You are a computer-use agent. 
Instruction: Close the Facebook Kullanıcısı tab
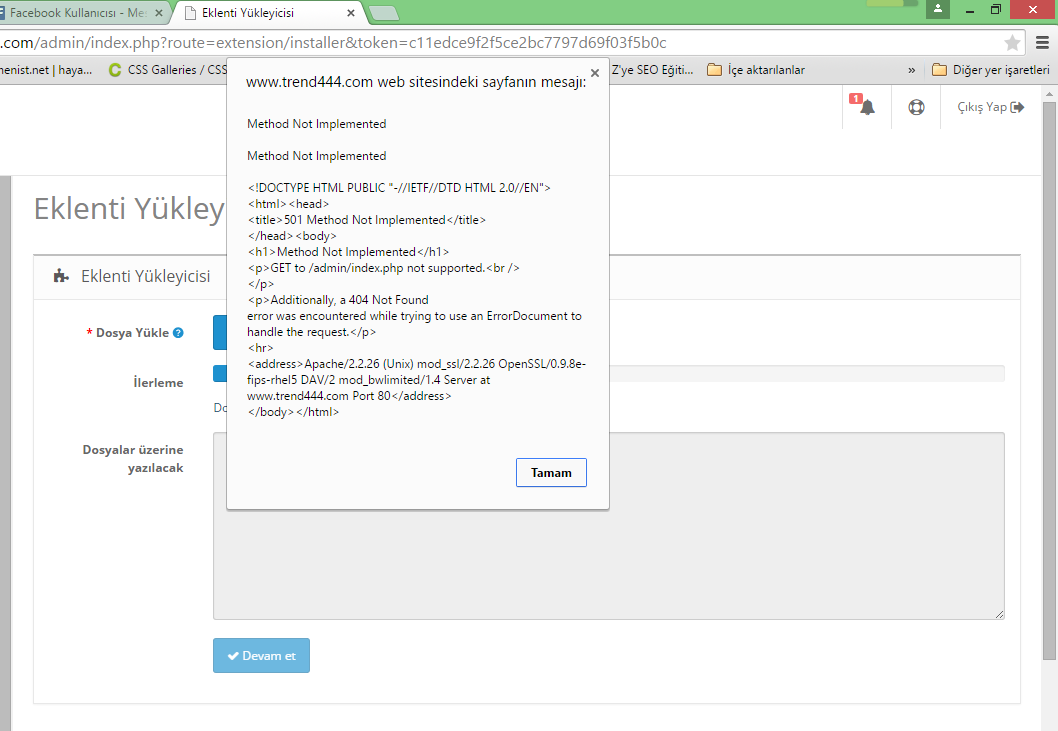(158, 13)
